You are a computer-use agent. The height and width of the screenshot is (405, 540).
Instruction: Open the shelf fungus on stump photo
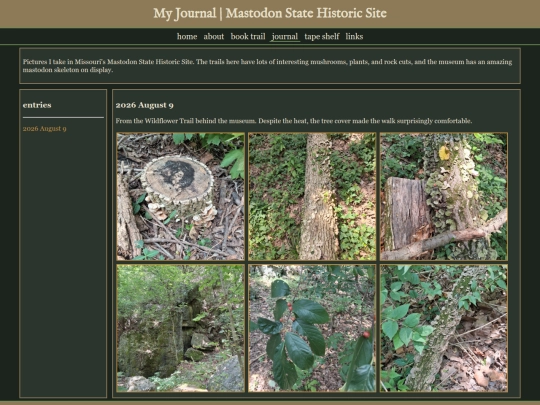[x=444, y=196]
